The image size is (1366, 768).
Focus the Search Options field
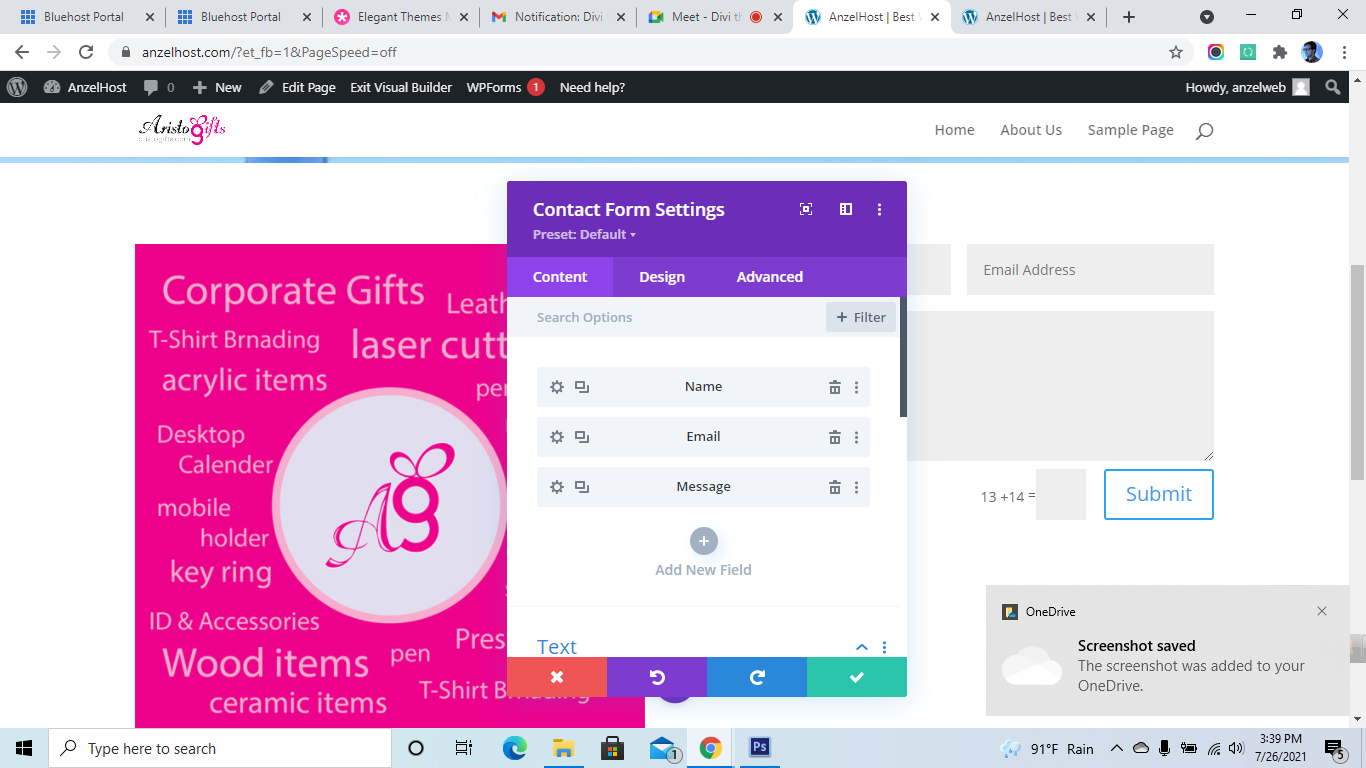(675, 317)
